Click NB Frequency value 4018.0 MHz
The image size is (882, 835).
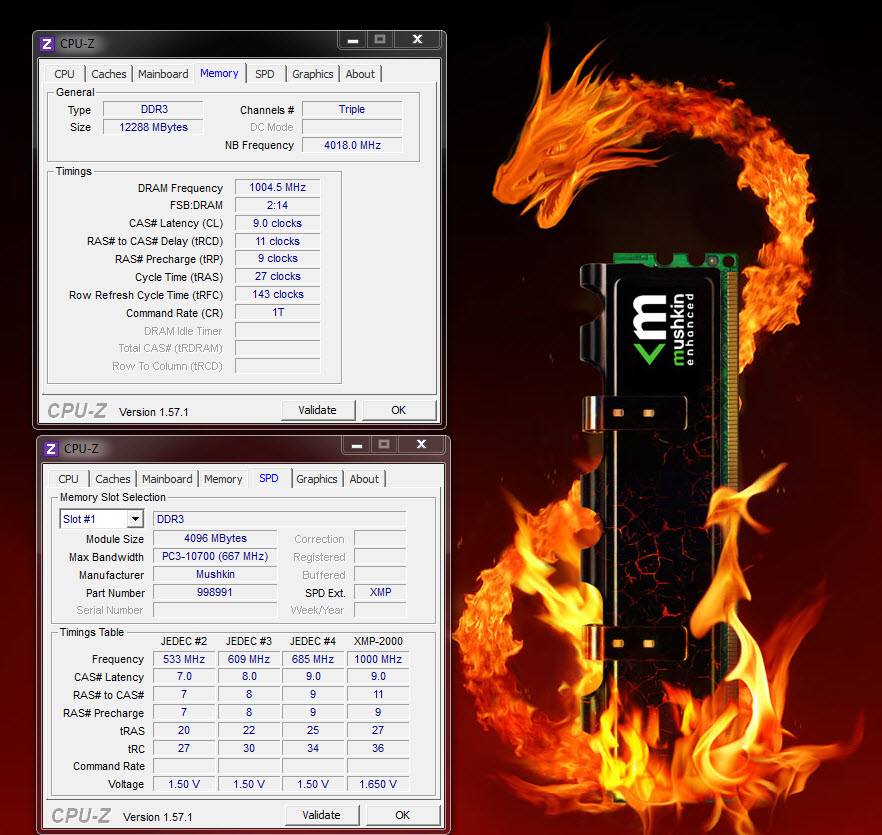click(352, 145)
